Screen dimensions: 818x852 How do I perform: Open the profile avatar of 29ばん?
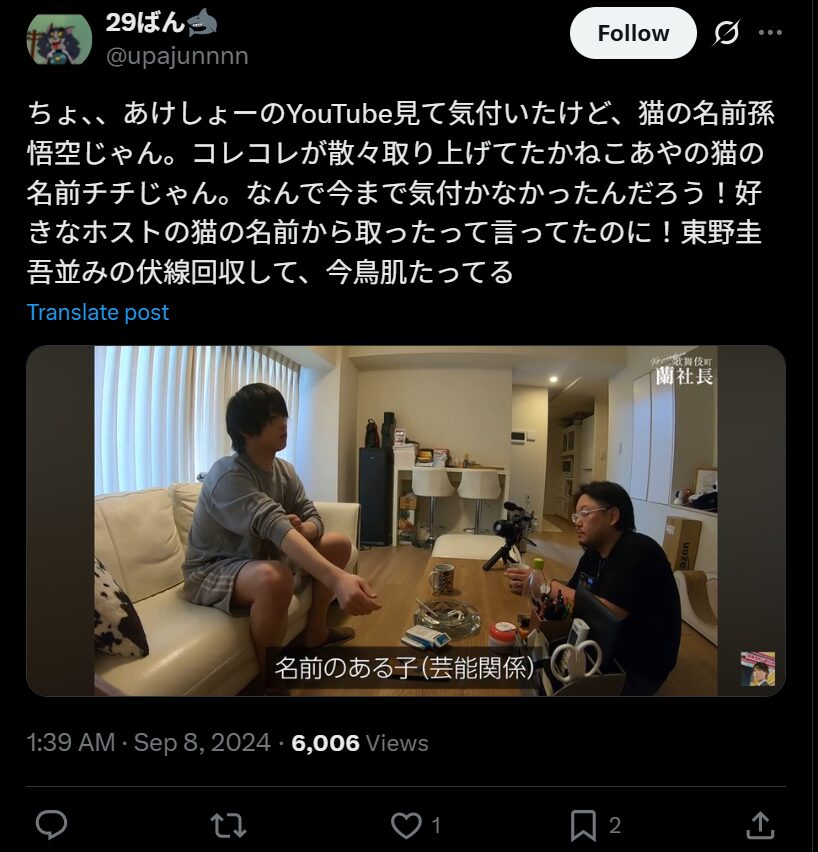tap(59, 39)
